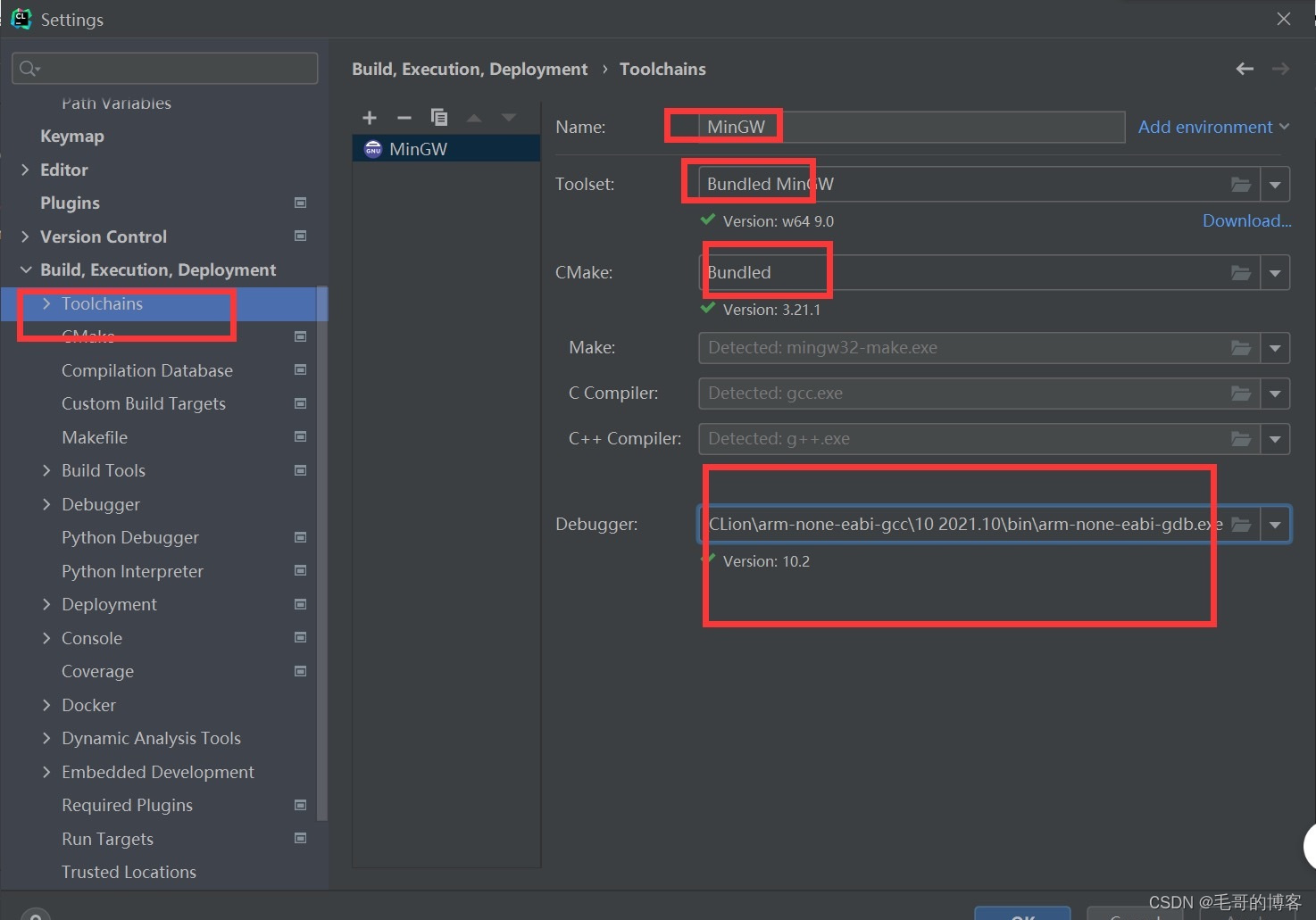Expand Version Control settings node
The height and width of the screenshot is (920, 1316).
[25, 236]
